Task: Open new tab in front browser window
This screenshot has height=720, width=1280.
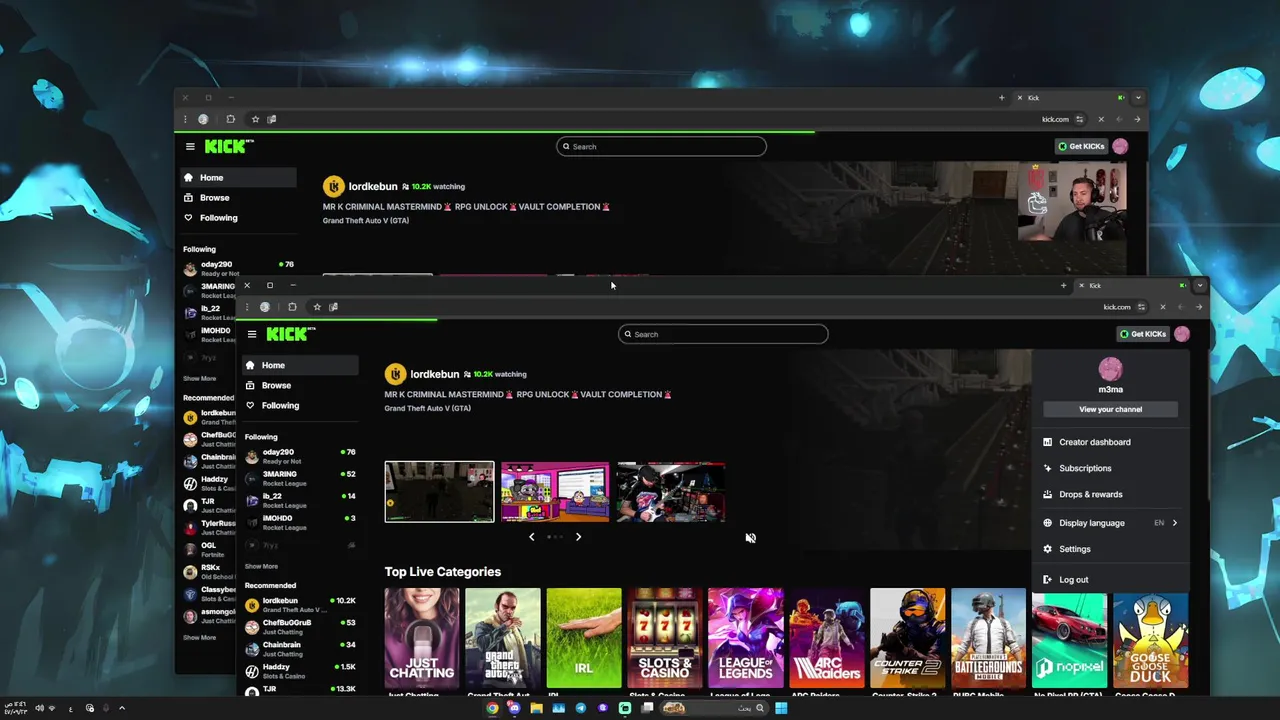Action: [1063, 285]
